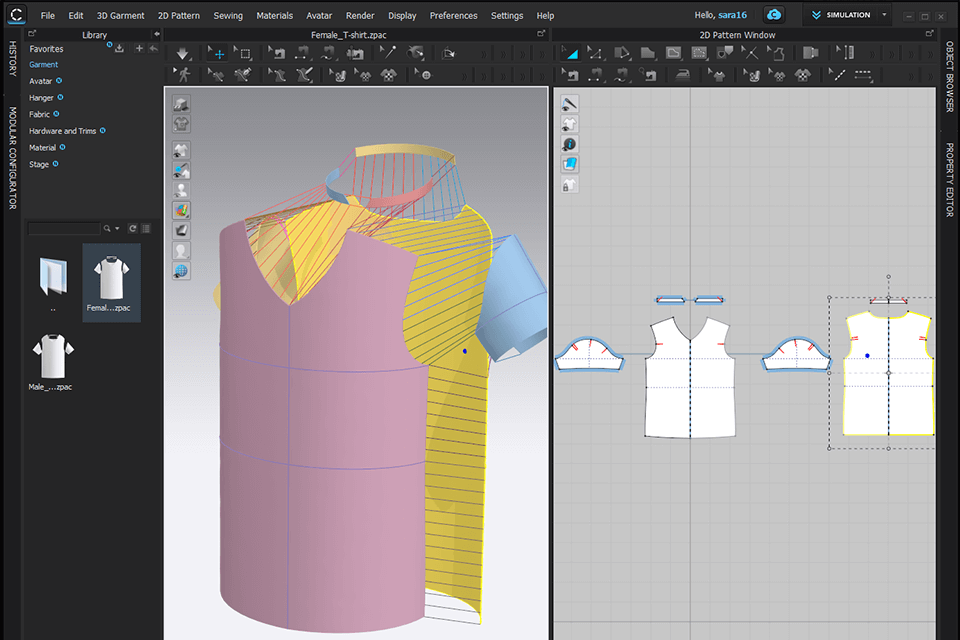The height and width of the screenshot is (640, 960).
Task: Click the search icon in the Library panel
Action: click(x=107, y=228)
